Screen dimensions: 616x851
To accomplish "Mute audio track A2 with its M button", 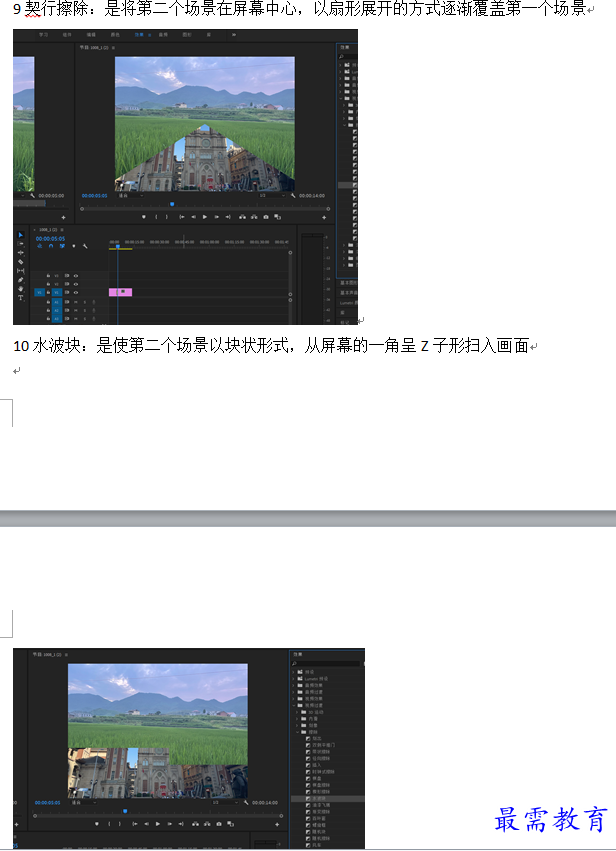I will pos(76,310).
